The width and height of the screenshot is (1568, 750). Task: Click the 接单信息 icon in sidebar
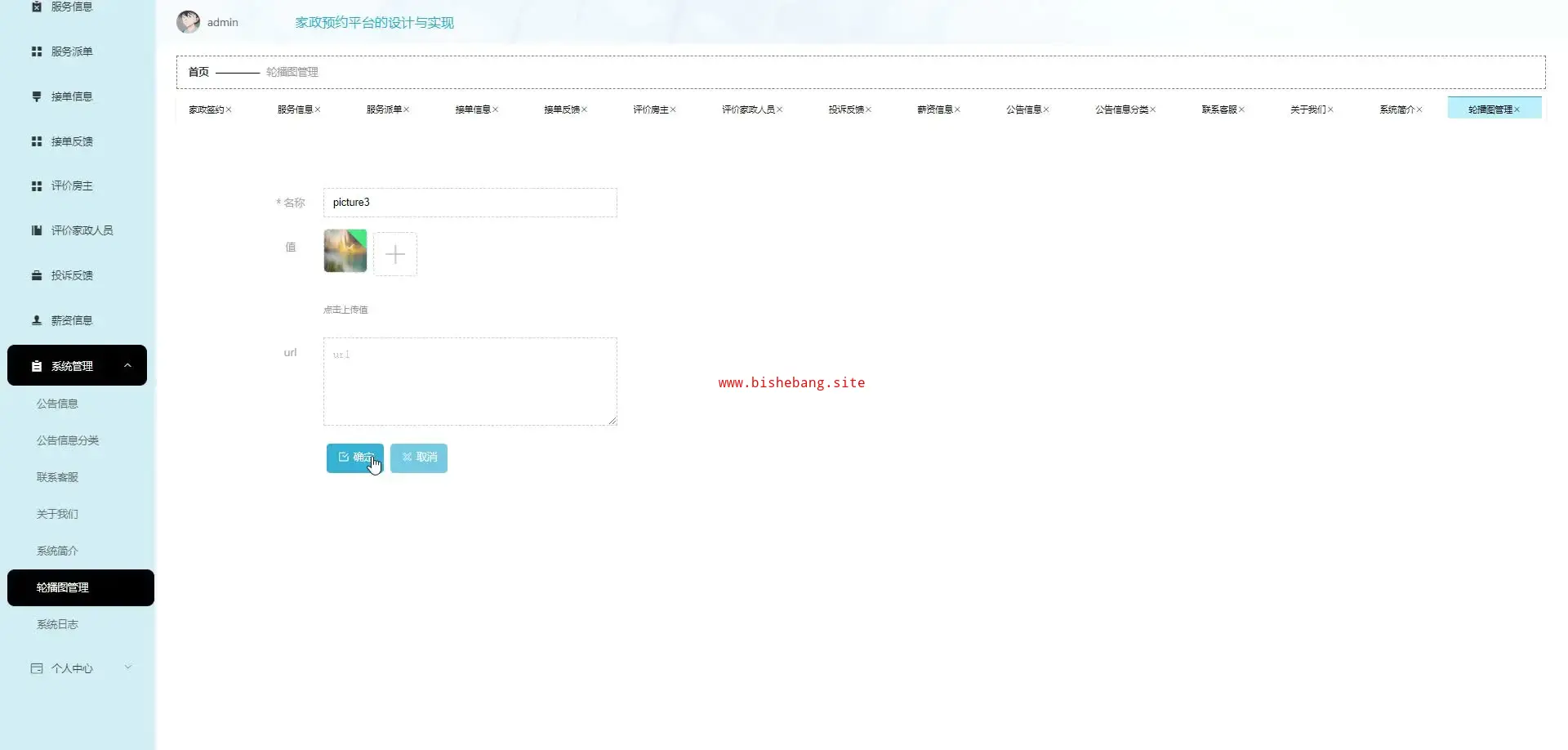37,96
